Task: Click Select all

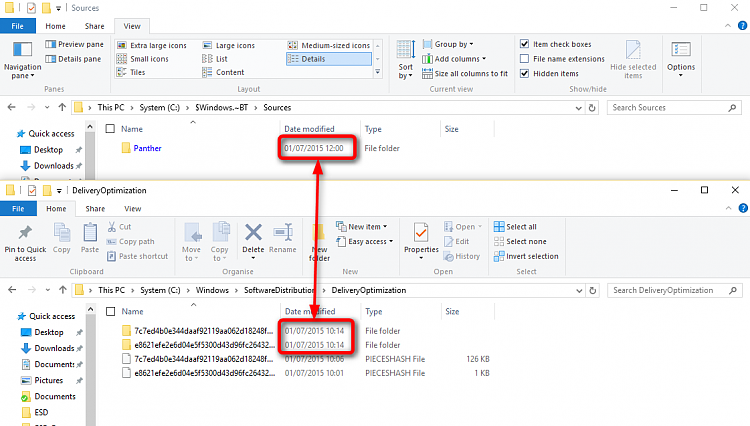Action: point(515,227)
